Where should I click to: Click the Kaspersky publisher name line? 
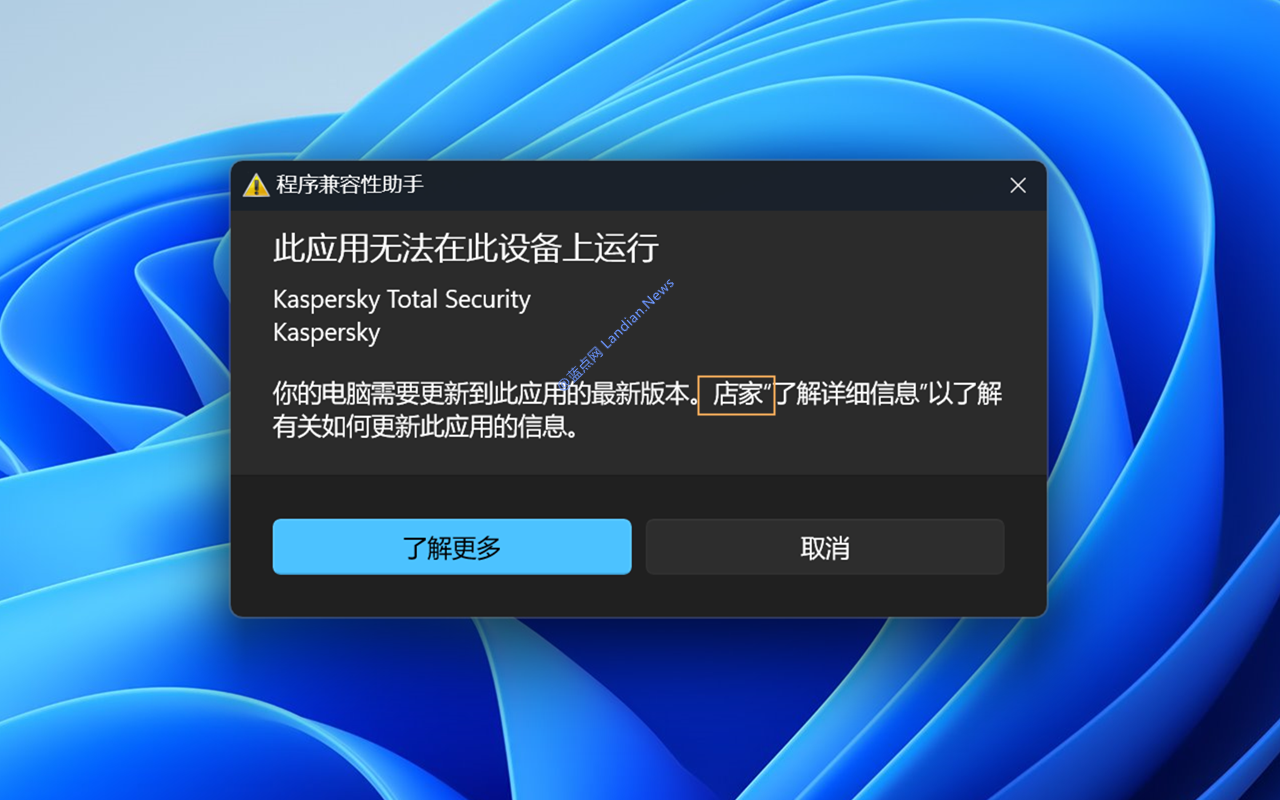[327, 332]
